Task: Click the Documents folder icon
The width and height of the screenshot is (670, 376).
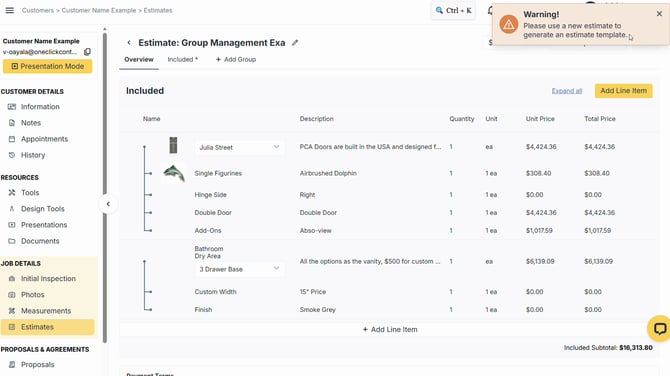Action: click(x=12, y=241)
